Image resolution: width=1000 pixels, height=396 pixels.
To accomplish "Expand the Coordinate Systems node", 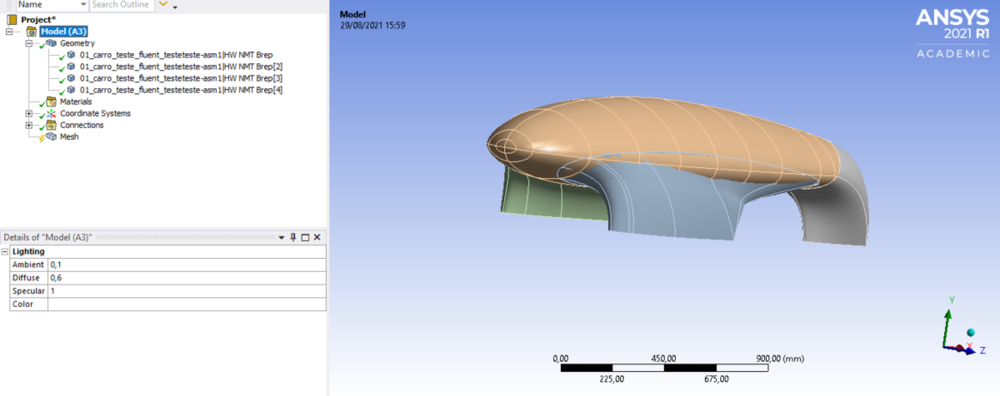I will 29,114.
